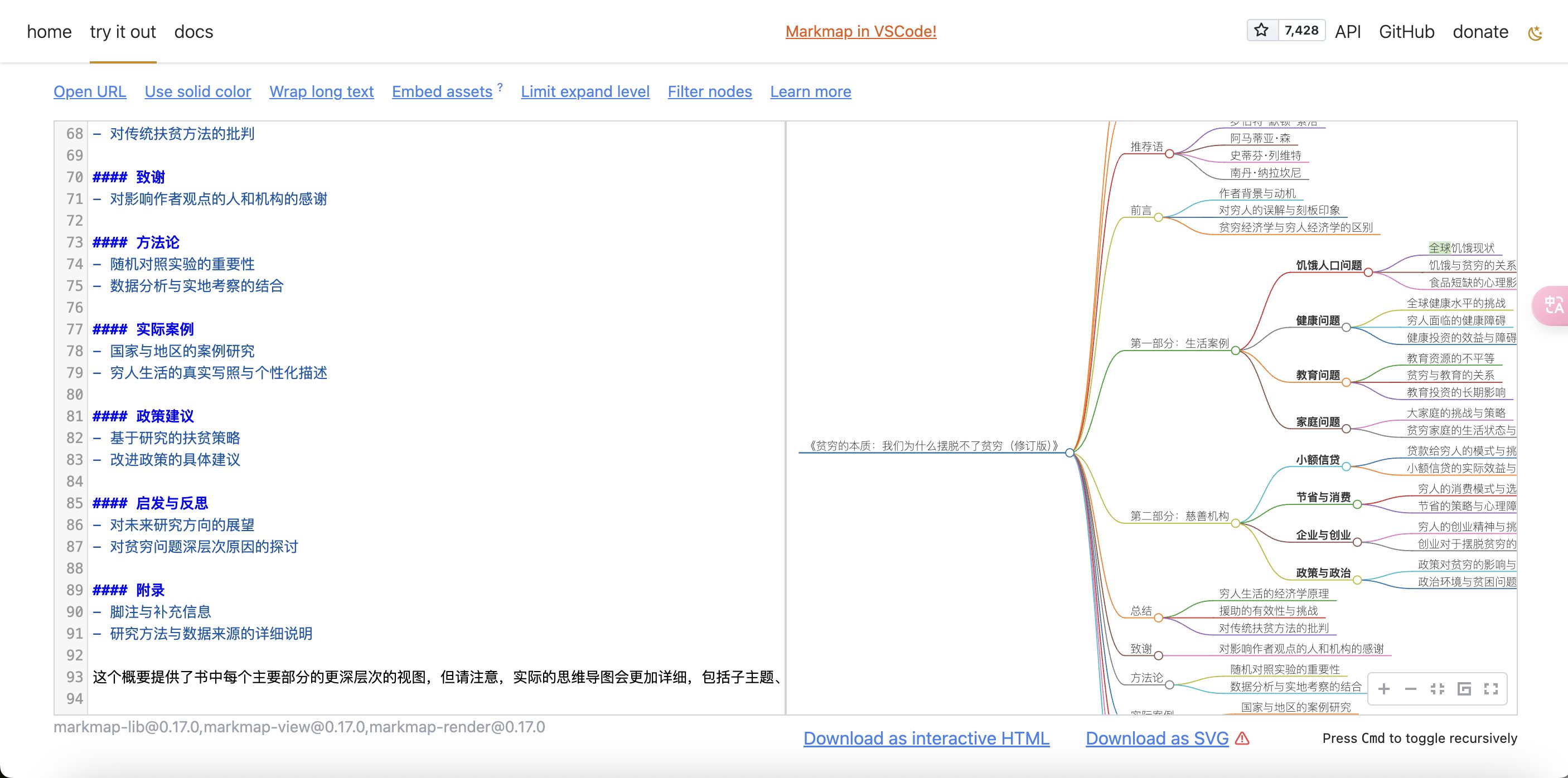Click the pink translate floating icon

point(1554,305)
